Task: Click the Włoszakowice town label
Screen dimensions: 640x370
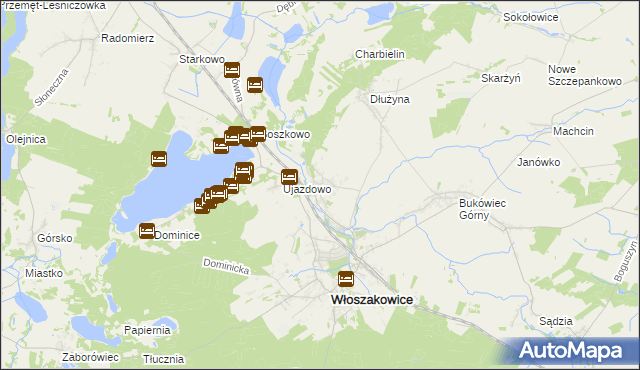Action: point(372,300)
